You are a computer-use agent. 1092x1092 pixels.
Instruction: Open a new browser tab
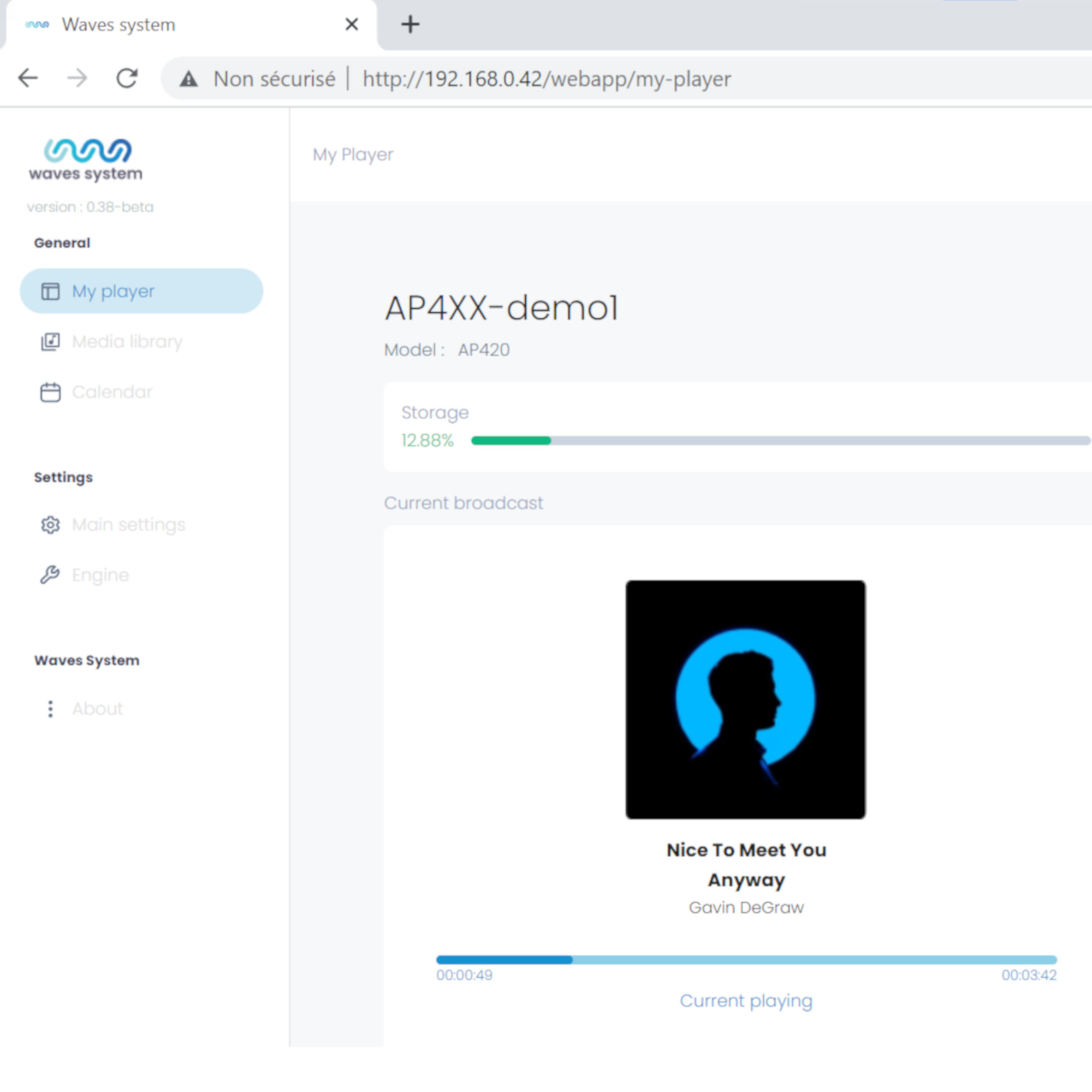tap(410, 25)
